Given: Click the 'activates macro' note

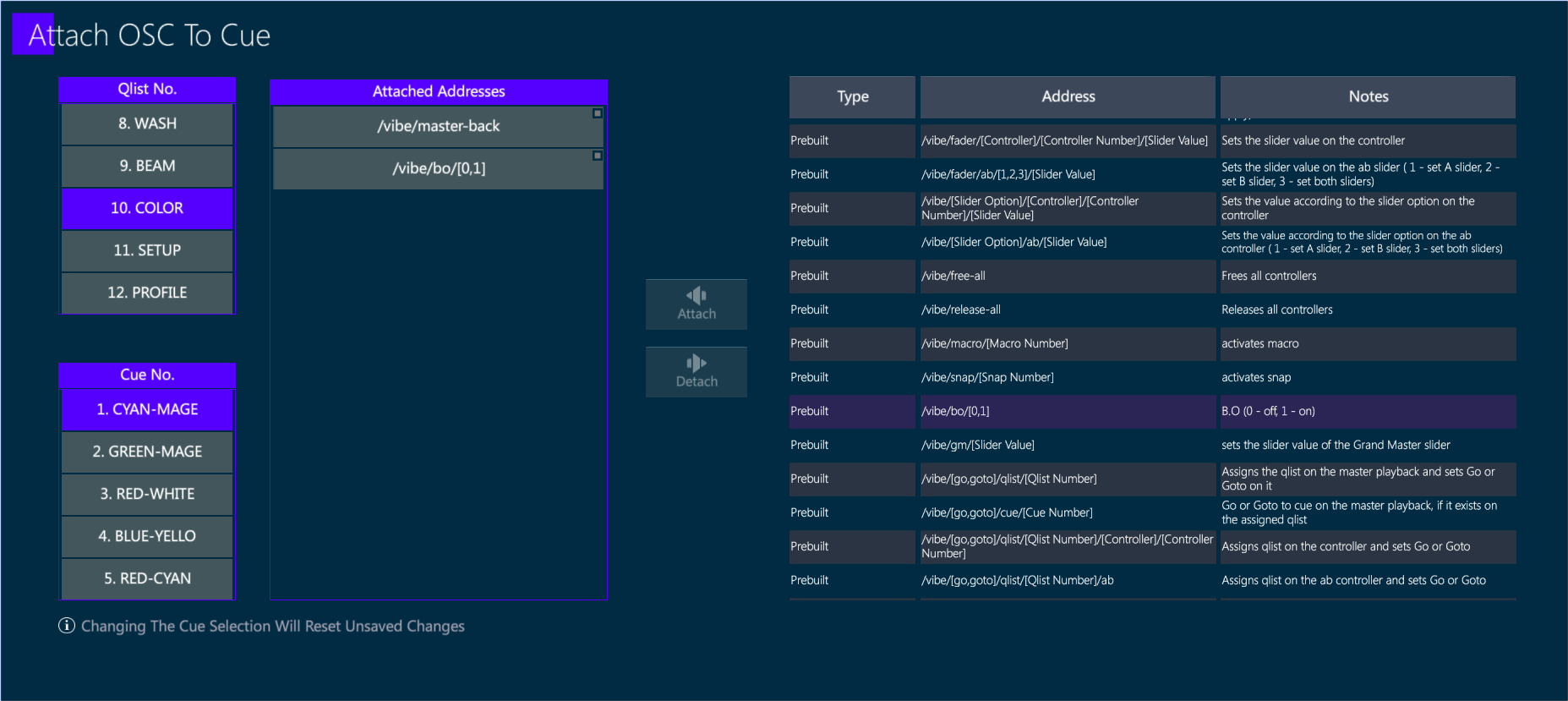Looking at the screenshot, I should coord(1368,343).
